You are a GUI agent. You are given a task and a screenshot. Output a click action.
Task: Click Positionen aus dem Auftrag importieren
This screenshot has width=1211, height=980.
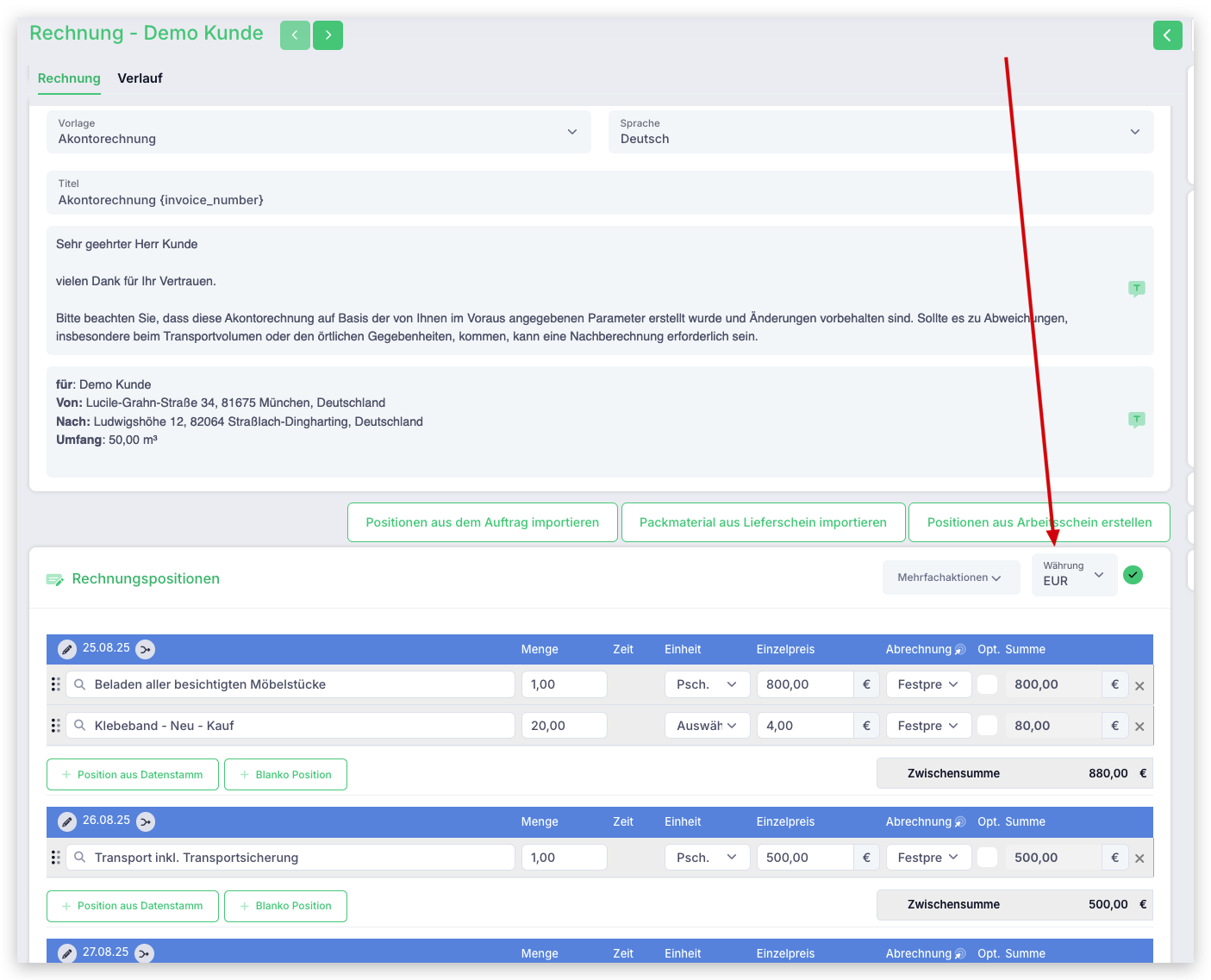[x=483, y=522]
